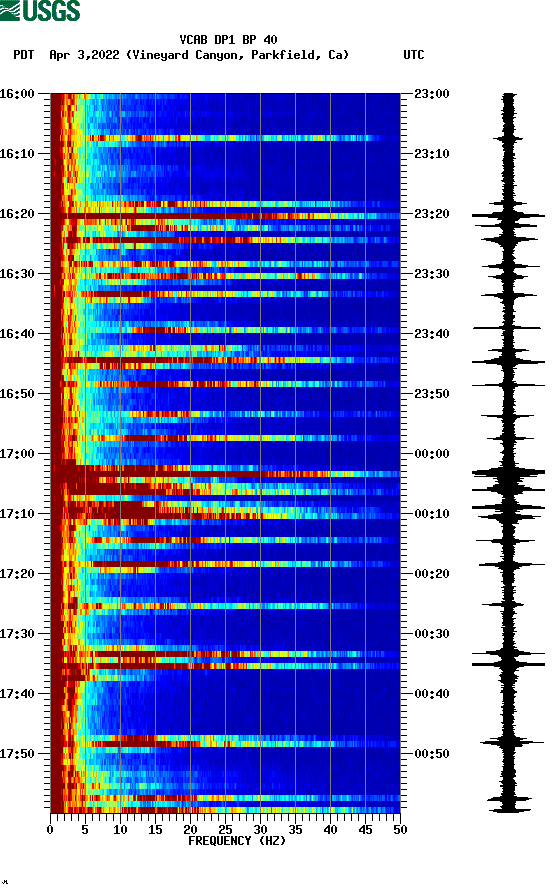Click the '35' frequency axis tick label
552x893 pixels.
coord(295,830)
